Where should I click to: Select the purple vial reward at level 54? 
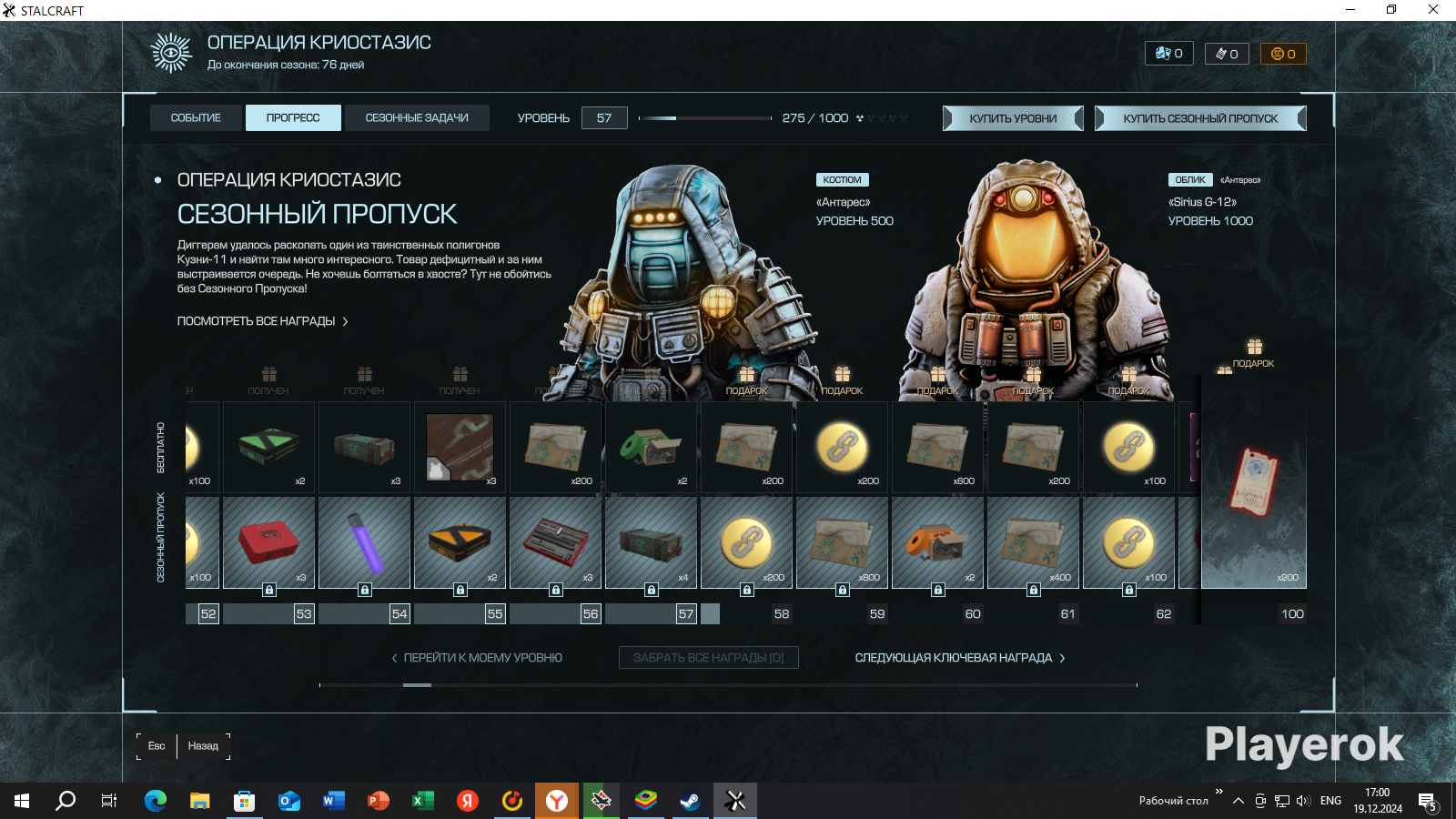point(364,542)
